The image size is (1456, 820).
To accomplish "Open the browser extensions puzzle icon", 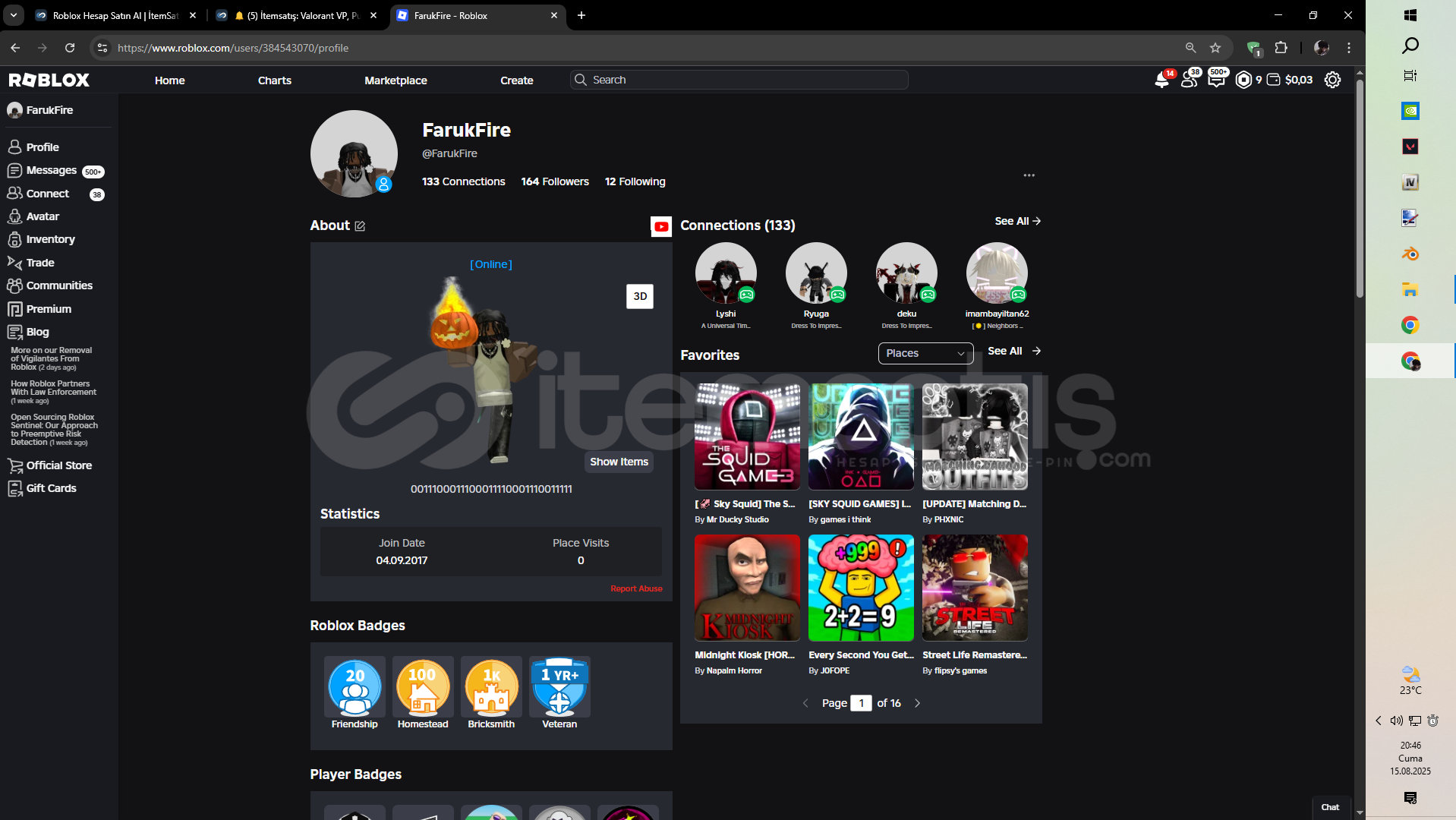I will click(x=1281, y=48).
